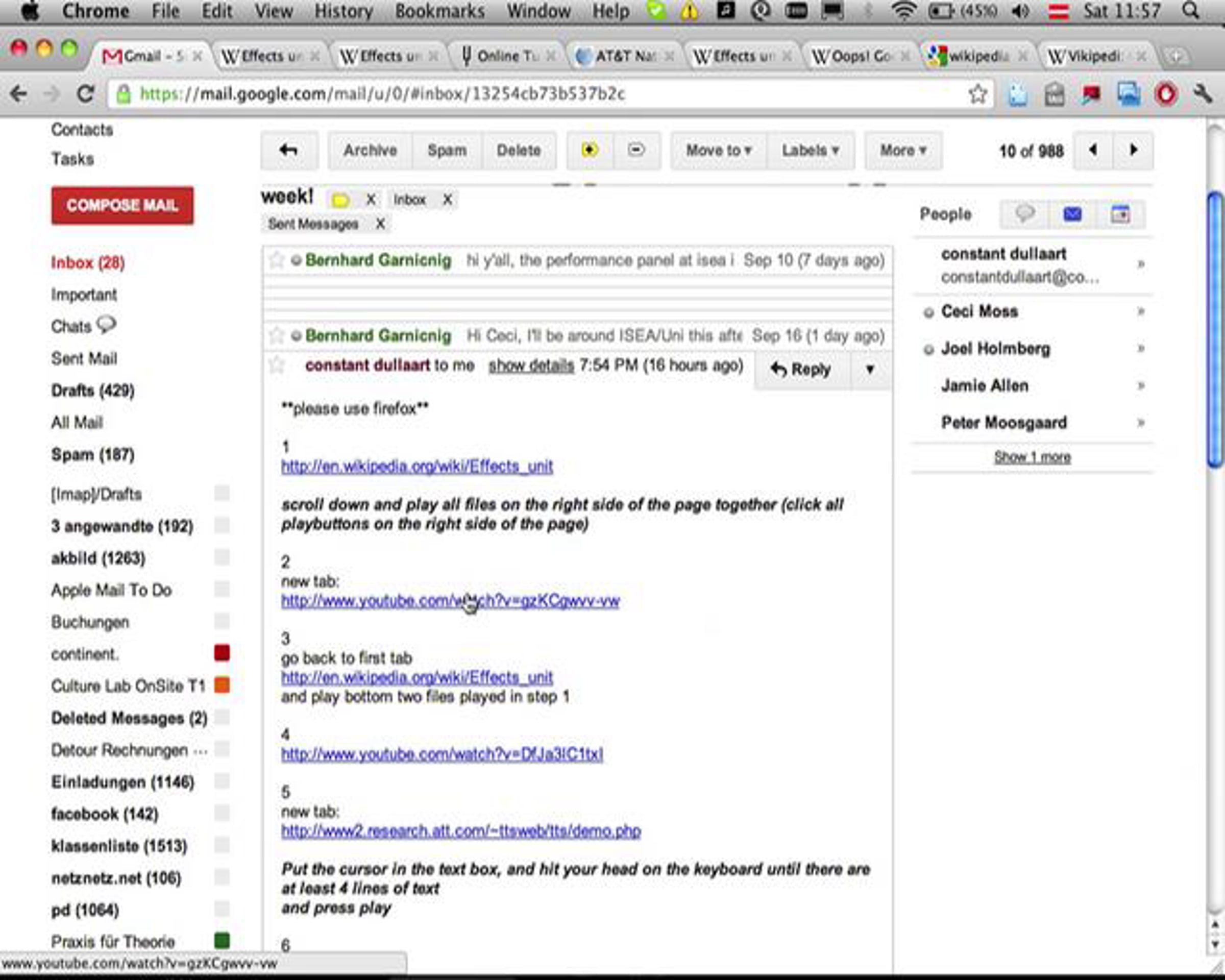Click the chat bubble icon in People panel
The height and width of the screenshot is (980, 1225).
click(1024, 214)
